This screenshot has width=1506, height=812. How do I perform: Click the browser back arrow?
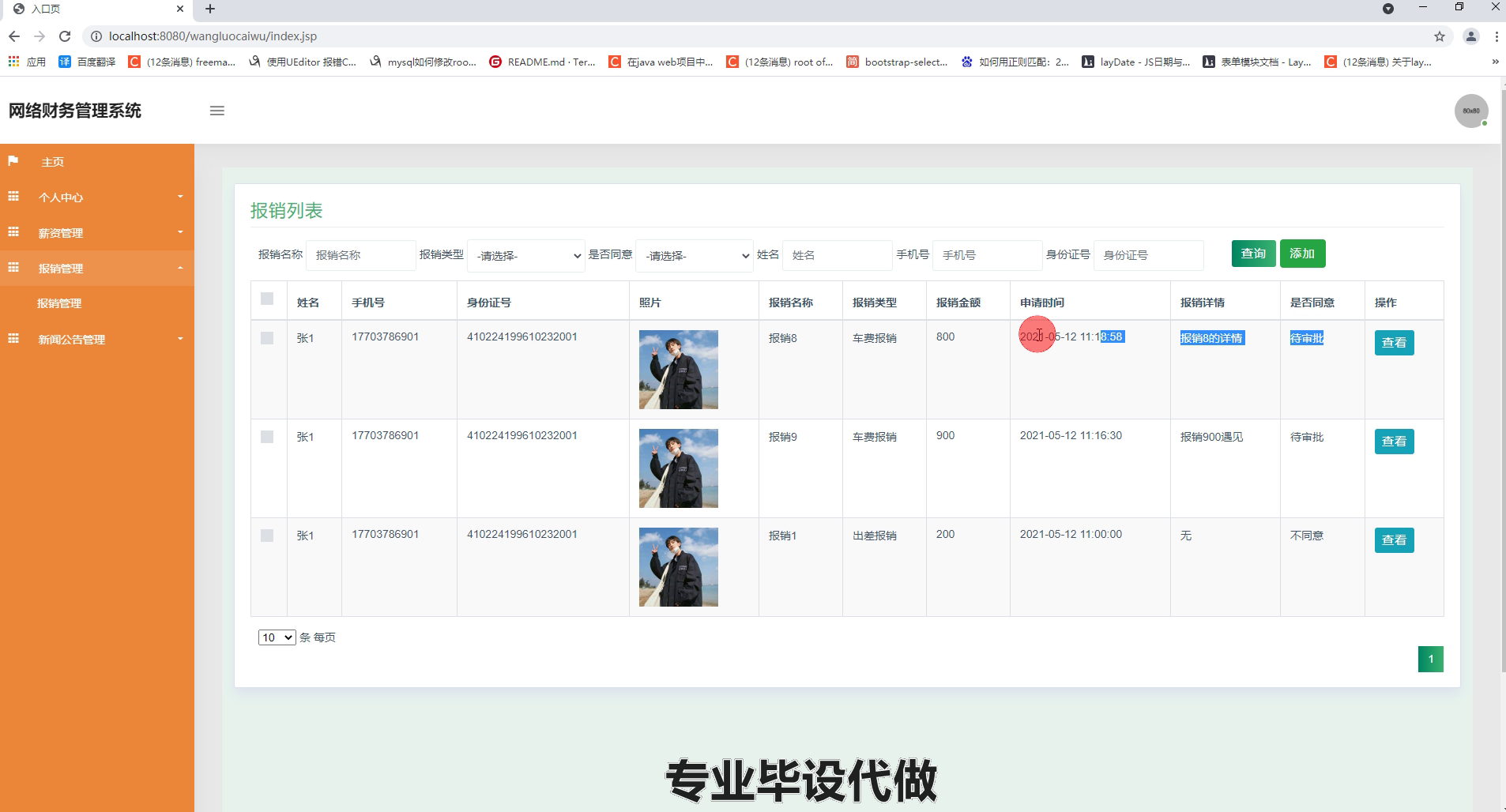pyautogui.click(x=14, y=36)
